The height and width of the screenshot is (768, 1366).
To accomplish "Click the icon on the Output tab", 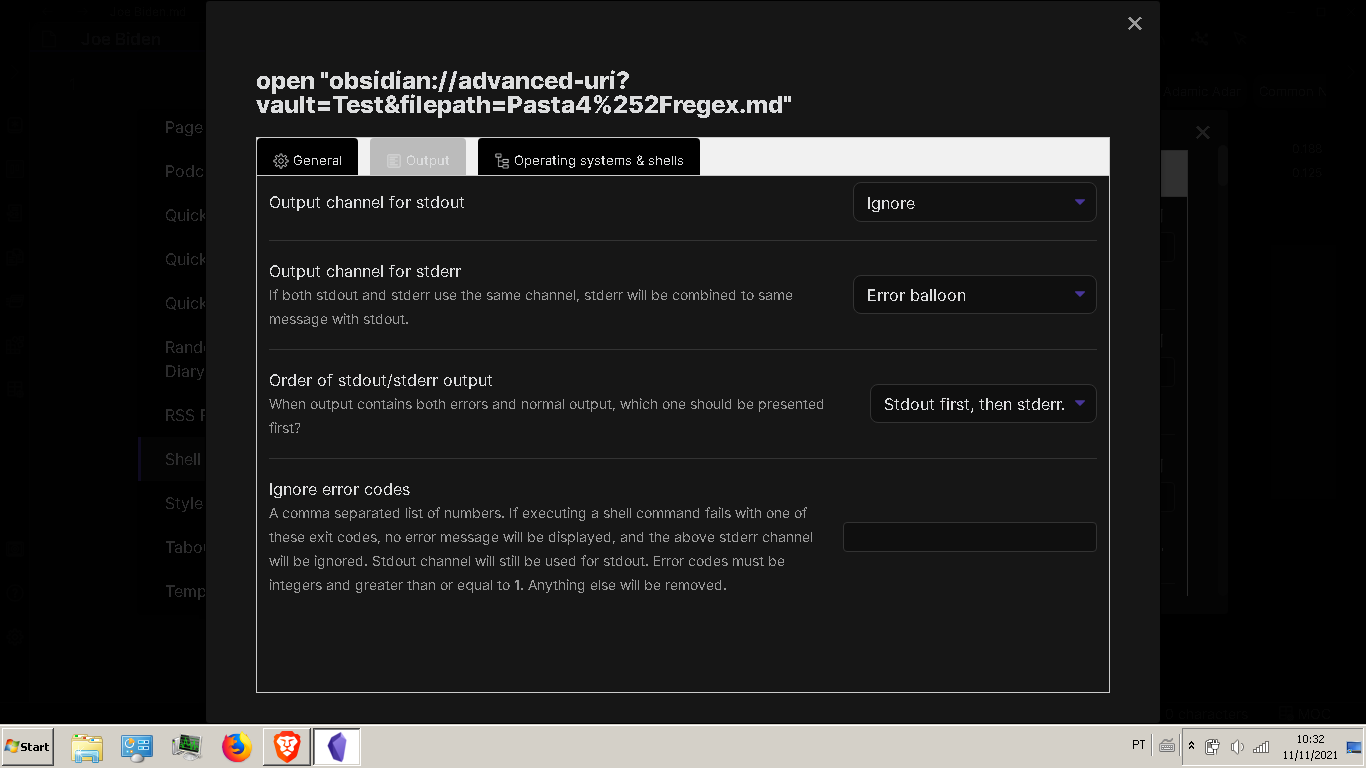I will (x=394, y=161).
